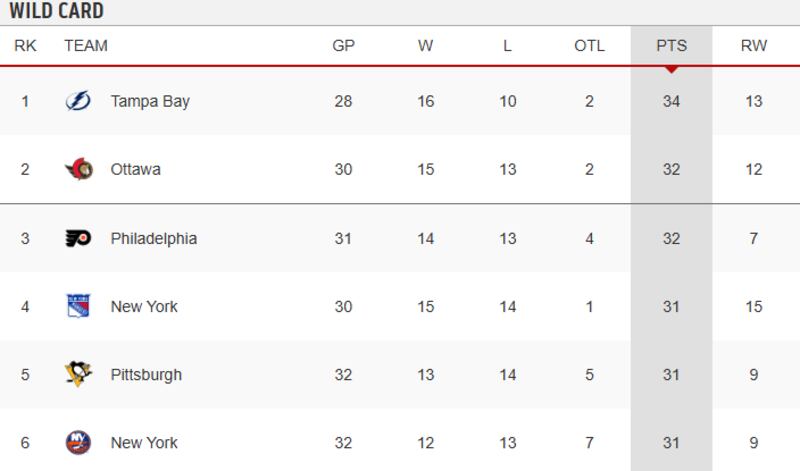
Task: Click the New York Rangers logo
Action: tap(78, 306)
